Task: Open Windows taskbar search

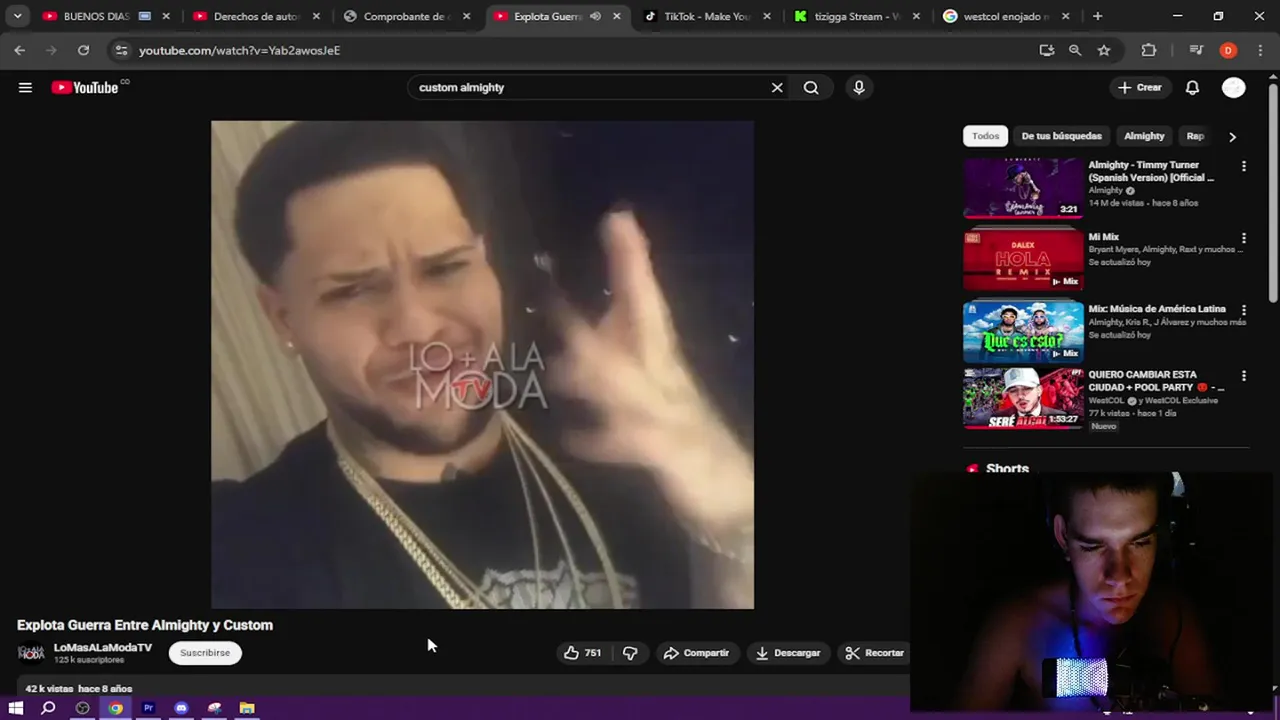Action: (x=48, y=708)
